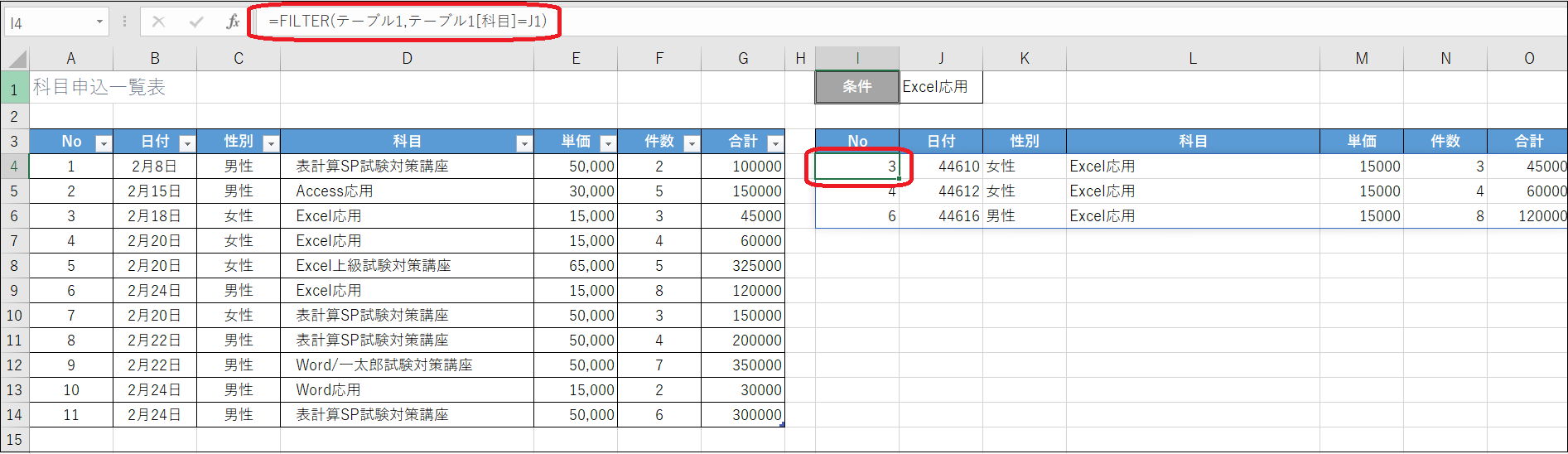Click the Insert Function fx icon
Screen dimensions: 1568x454
point(233,22)
